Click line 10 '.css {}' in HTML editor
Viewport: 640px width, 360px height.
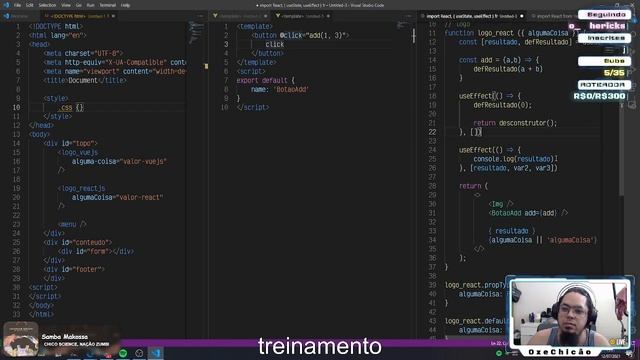(x=70, y=108)
